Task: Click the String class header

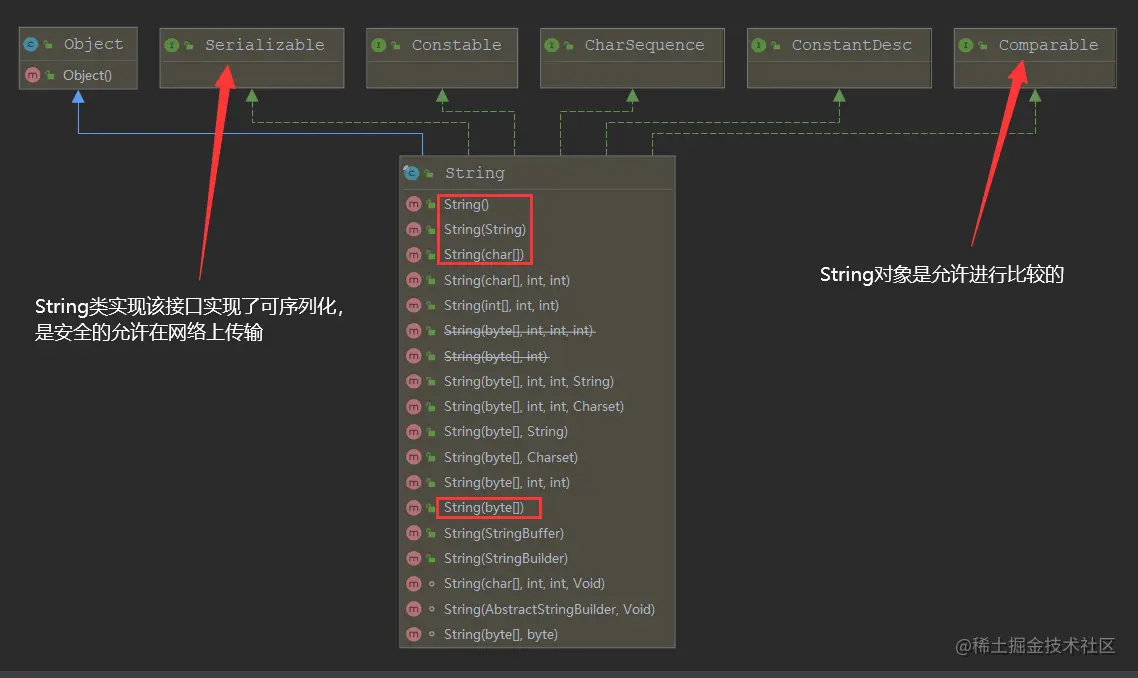Action: [x=537, y=173]
